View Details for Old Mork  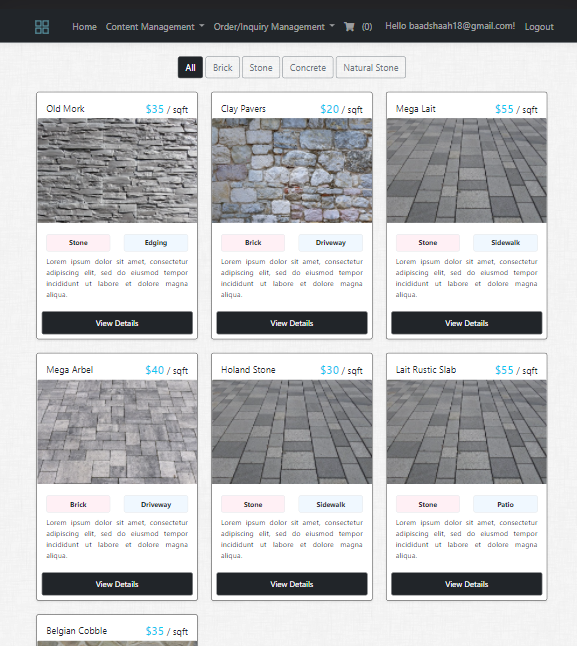117,323
